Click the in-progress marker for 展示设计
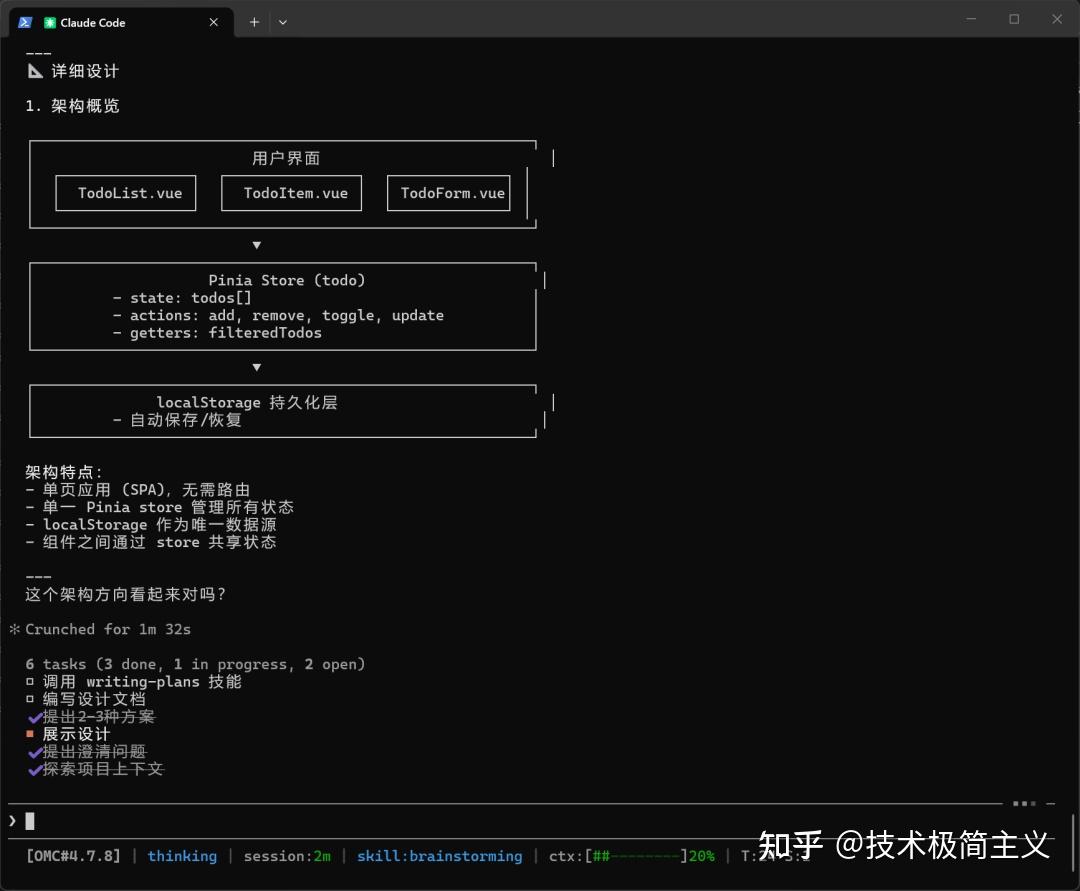Screen dimensions: 1080x891 (x=30, y=734)
